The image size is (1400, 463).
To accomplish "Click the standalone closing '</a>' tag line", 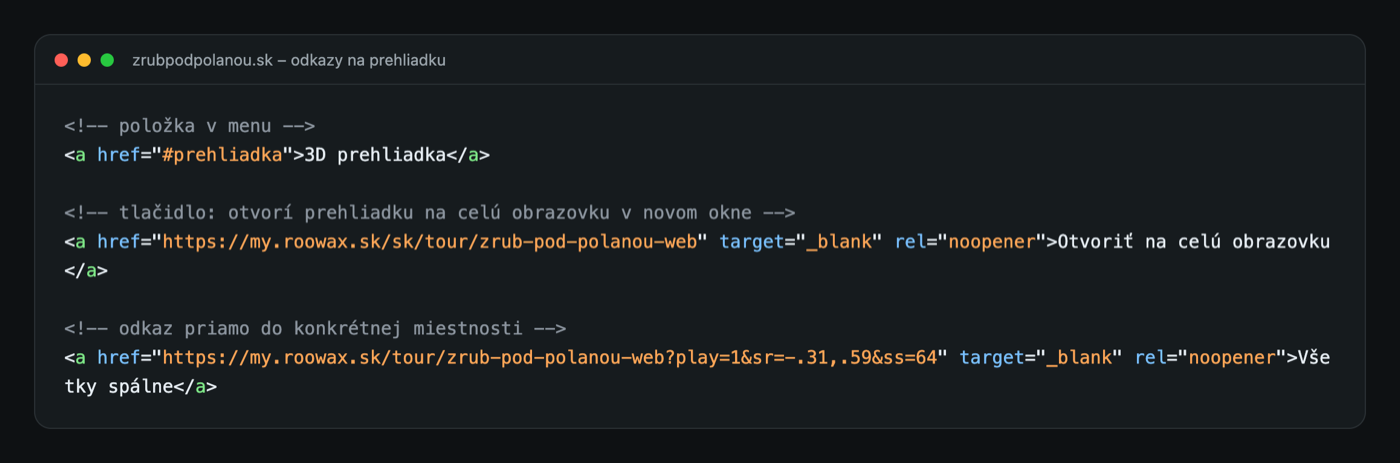I will pyautogui.click(x=86, y=271).
